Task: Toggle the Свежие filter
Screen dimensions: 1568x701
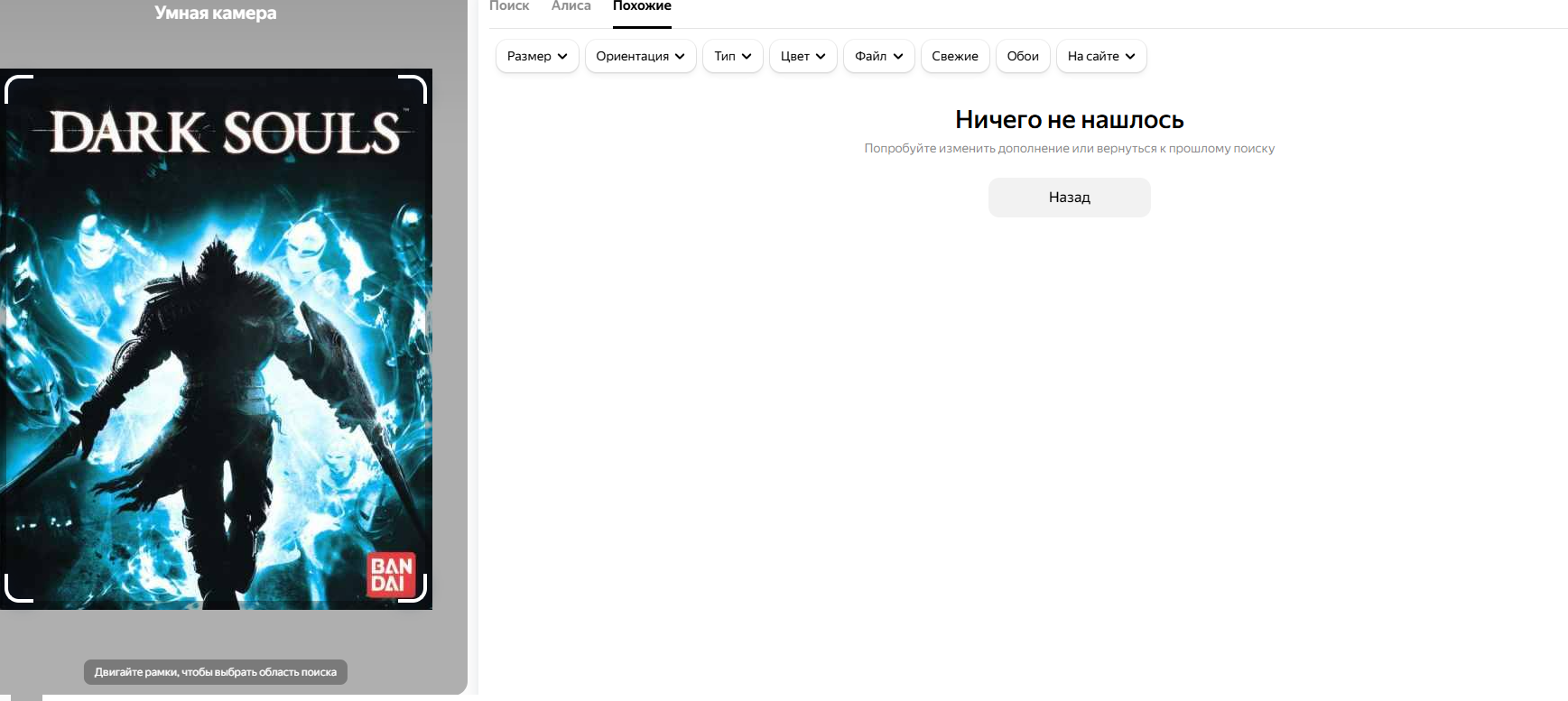Action: pyautogui.click(x=955, y=56)
